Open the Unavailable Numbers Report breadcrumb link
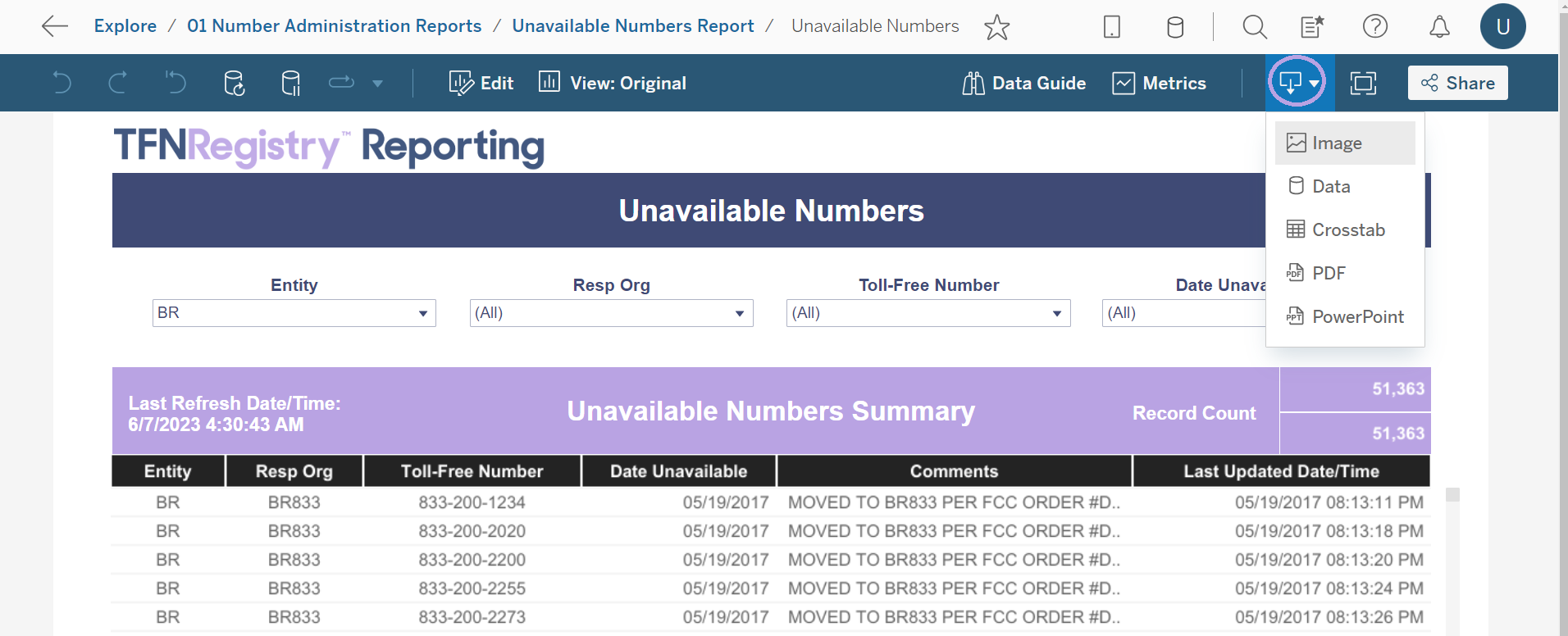Image resolution: width=1568 pixels, height=636 pixels. pyautogui.click(x=633, y=26)
